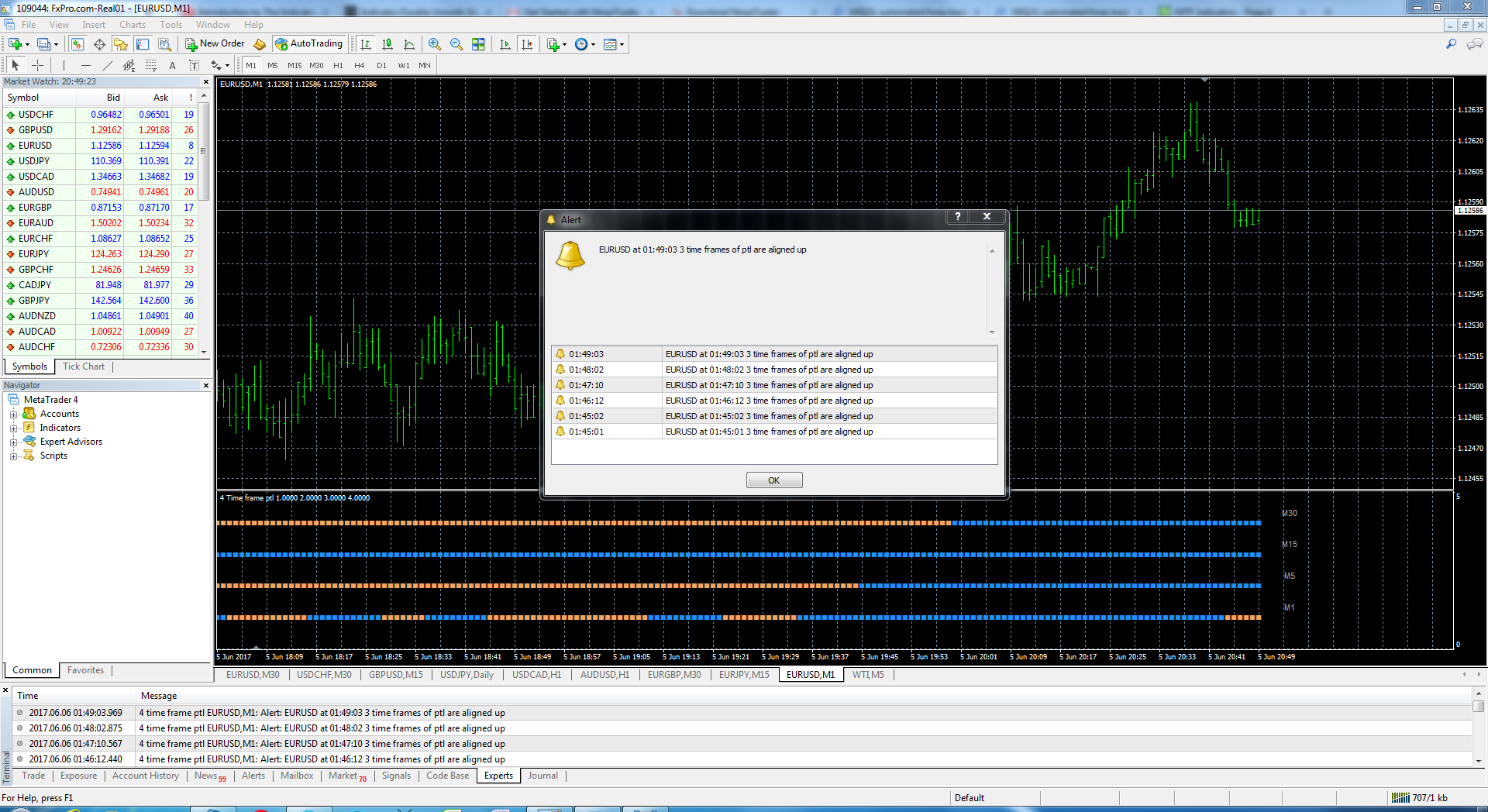Click the Zoom Out magnifier icon
Viewport: 1488px width, 812px height.
pos(456,44)
